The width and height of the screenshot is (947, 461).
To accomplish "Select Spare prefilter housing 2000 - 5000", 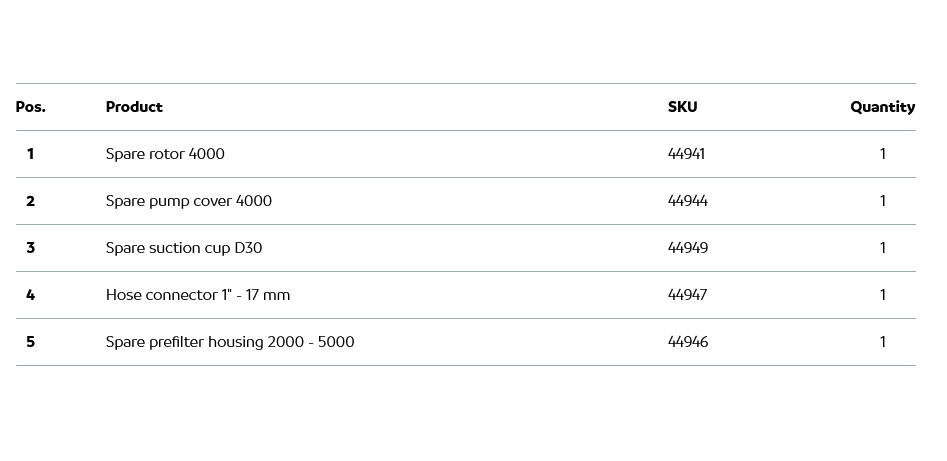I will coord(229,342).
